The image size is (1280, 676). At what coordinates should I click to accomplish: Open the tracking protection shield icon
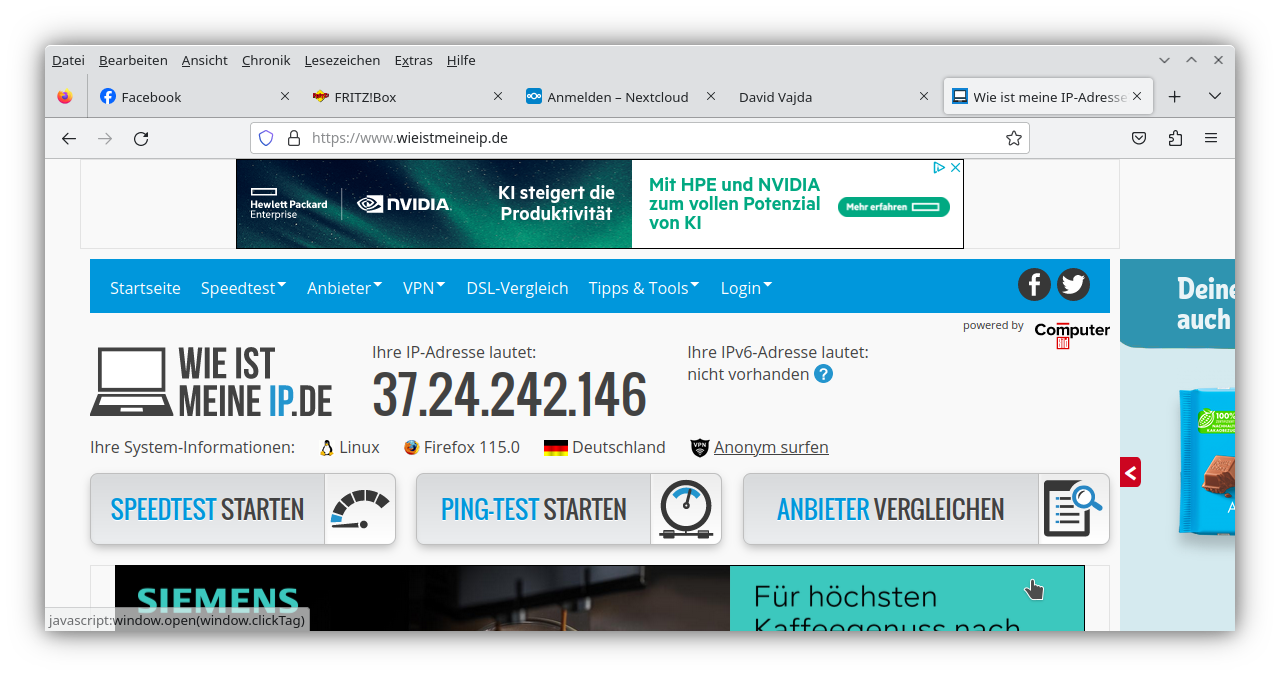pos(266,138)
